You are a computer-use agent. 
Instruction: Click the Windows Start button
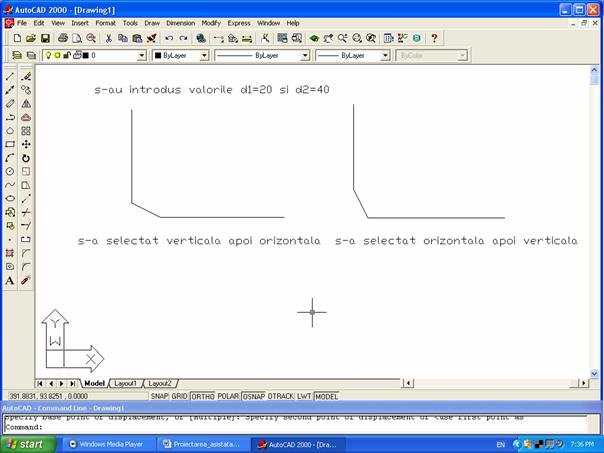click(25, 444)
